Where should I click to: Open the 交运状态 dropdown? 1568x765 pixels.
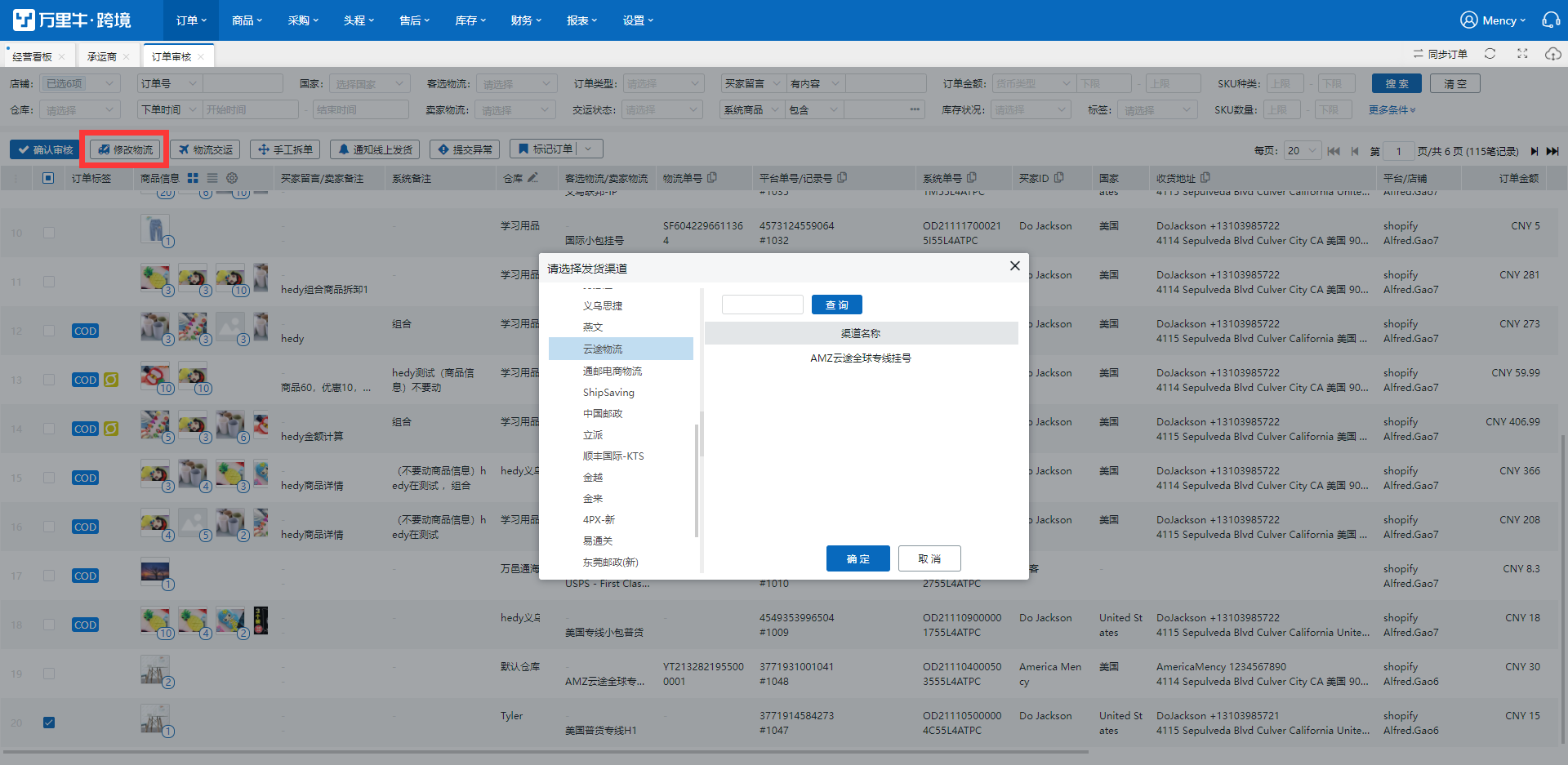662,109
